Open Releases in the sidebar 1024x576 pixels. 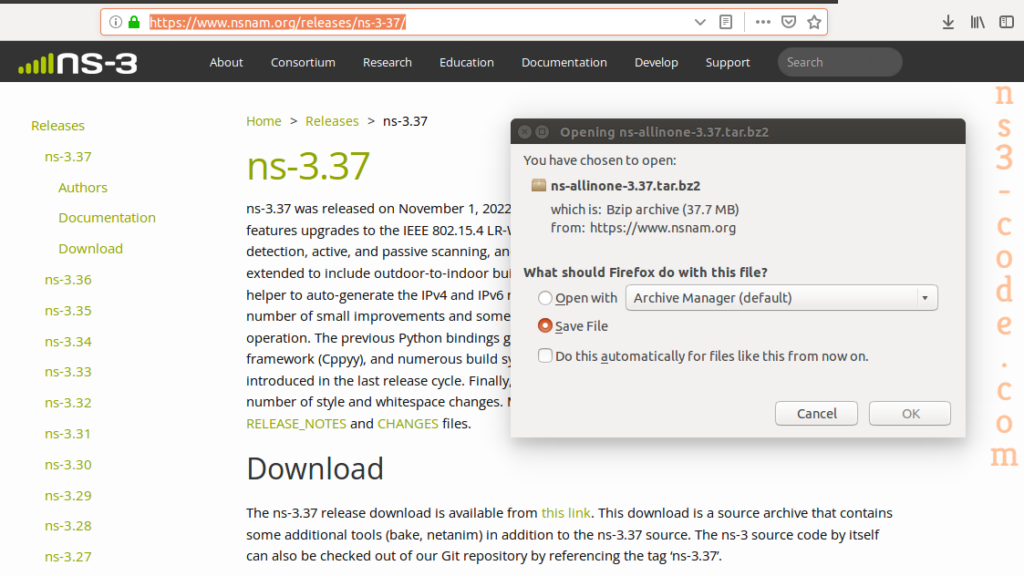tap(57, 125)
